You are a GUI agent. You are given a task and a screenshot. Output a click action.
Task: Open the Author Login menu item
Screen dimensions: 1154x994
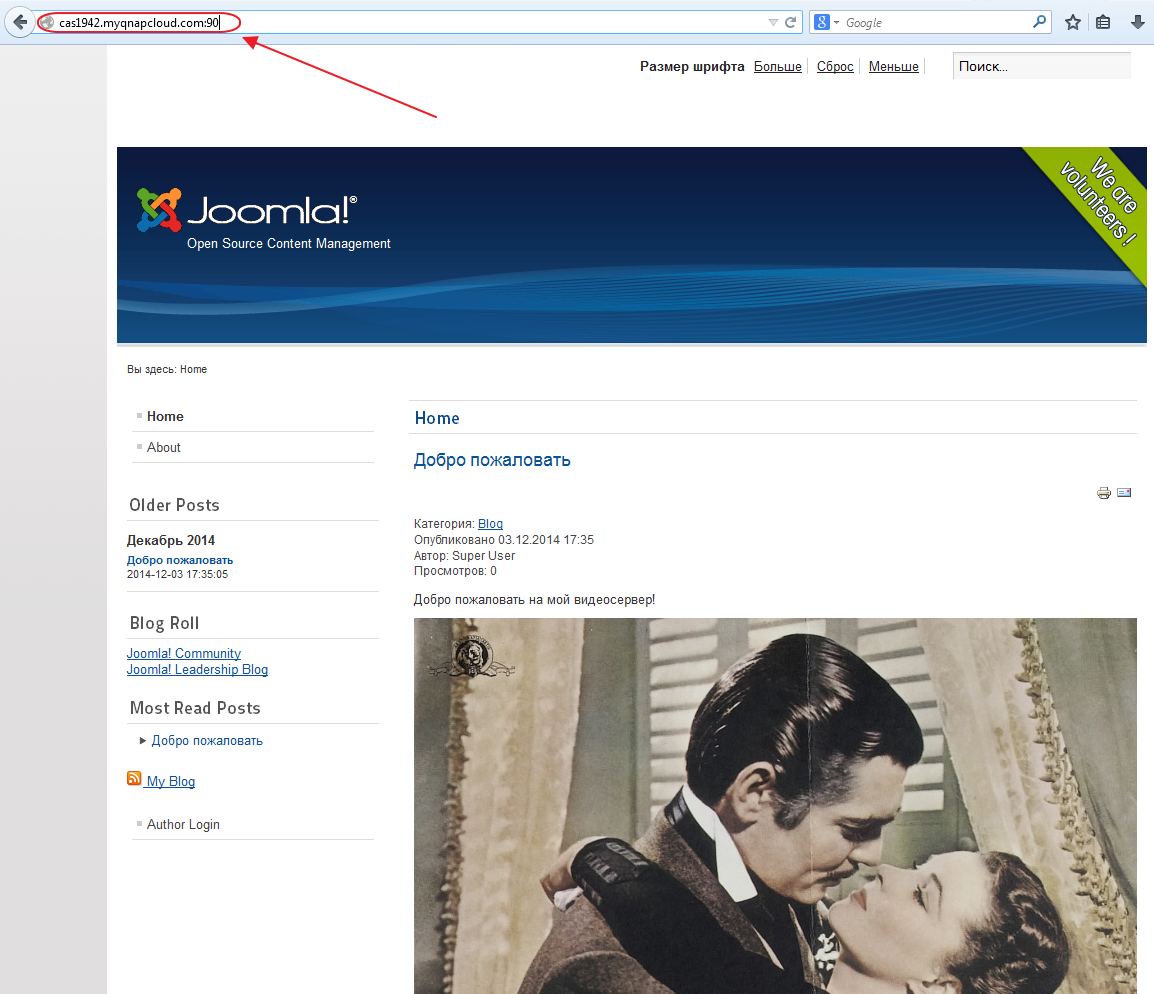tap(183, 825)
